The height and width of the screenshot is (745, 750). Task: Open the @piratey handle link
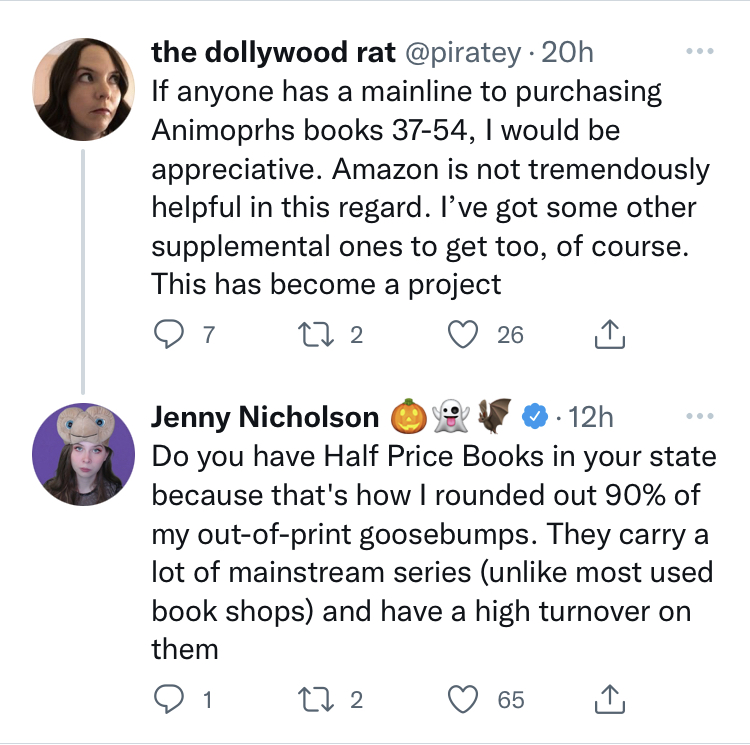463,53
